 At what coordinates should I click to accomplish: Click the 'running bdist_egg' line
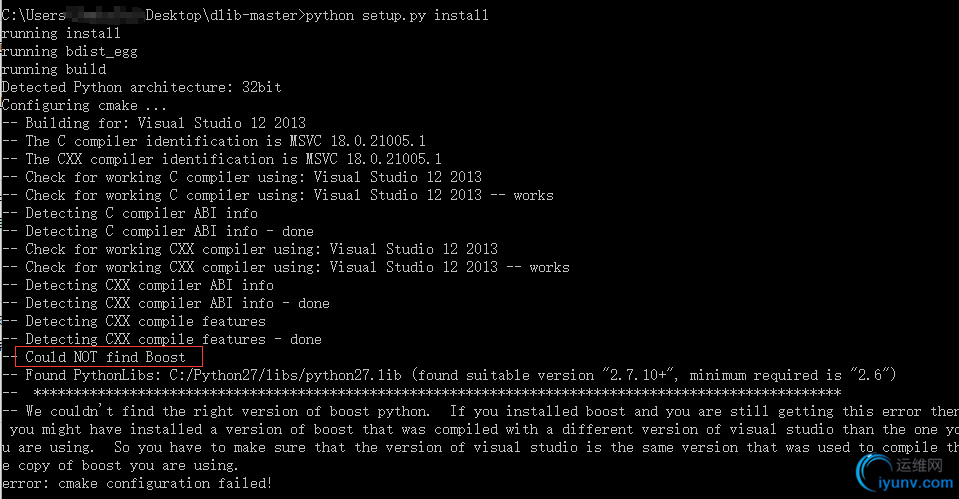(x=69, y=51)
